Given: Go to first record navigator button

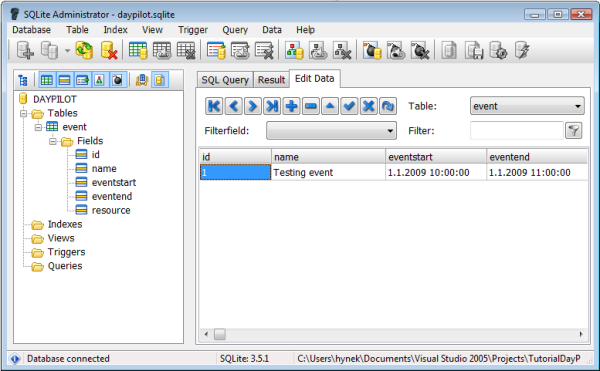Looking at the screenshot, I should point(214,106).
